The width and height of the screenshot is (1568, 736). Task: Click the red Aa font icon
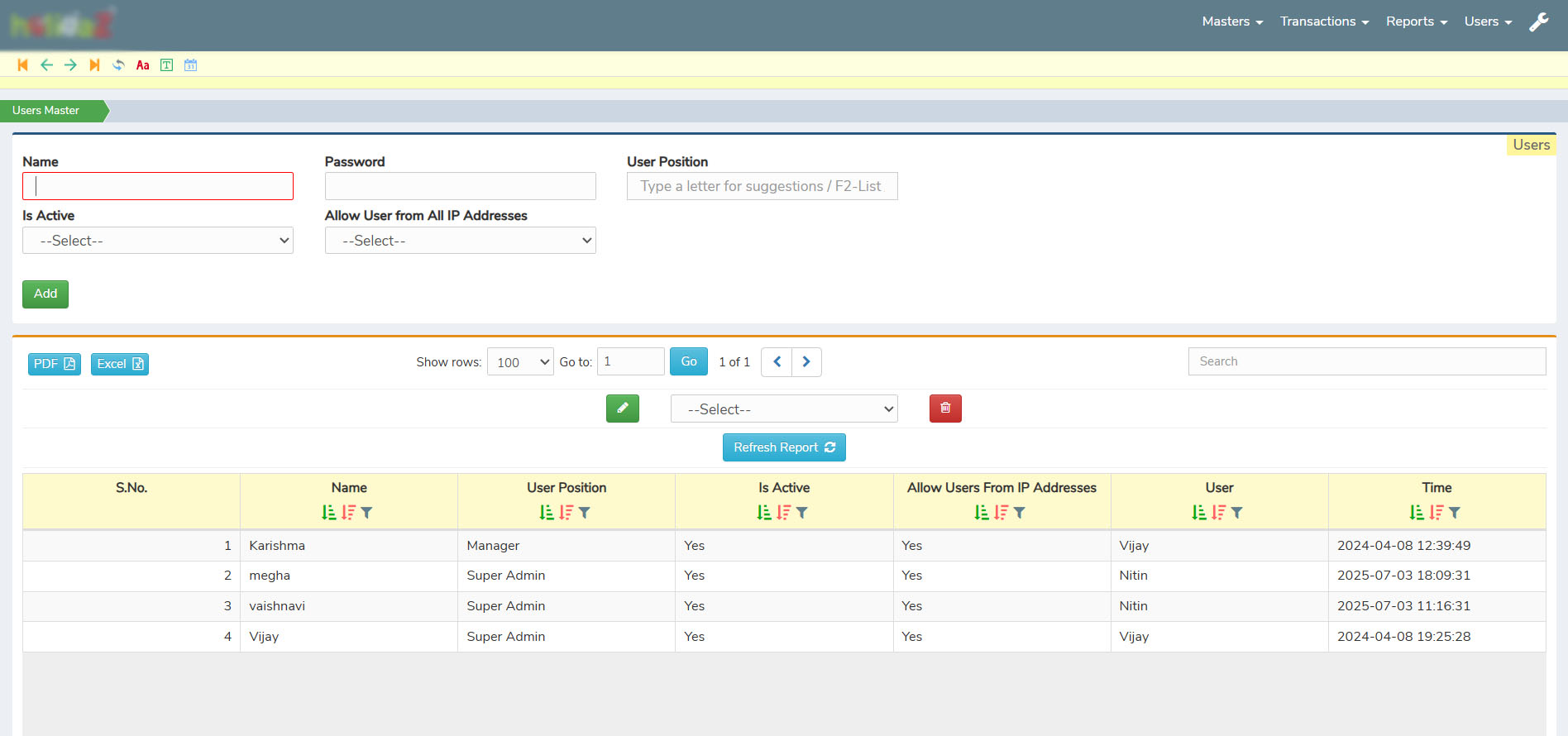coord(142,65)
